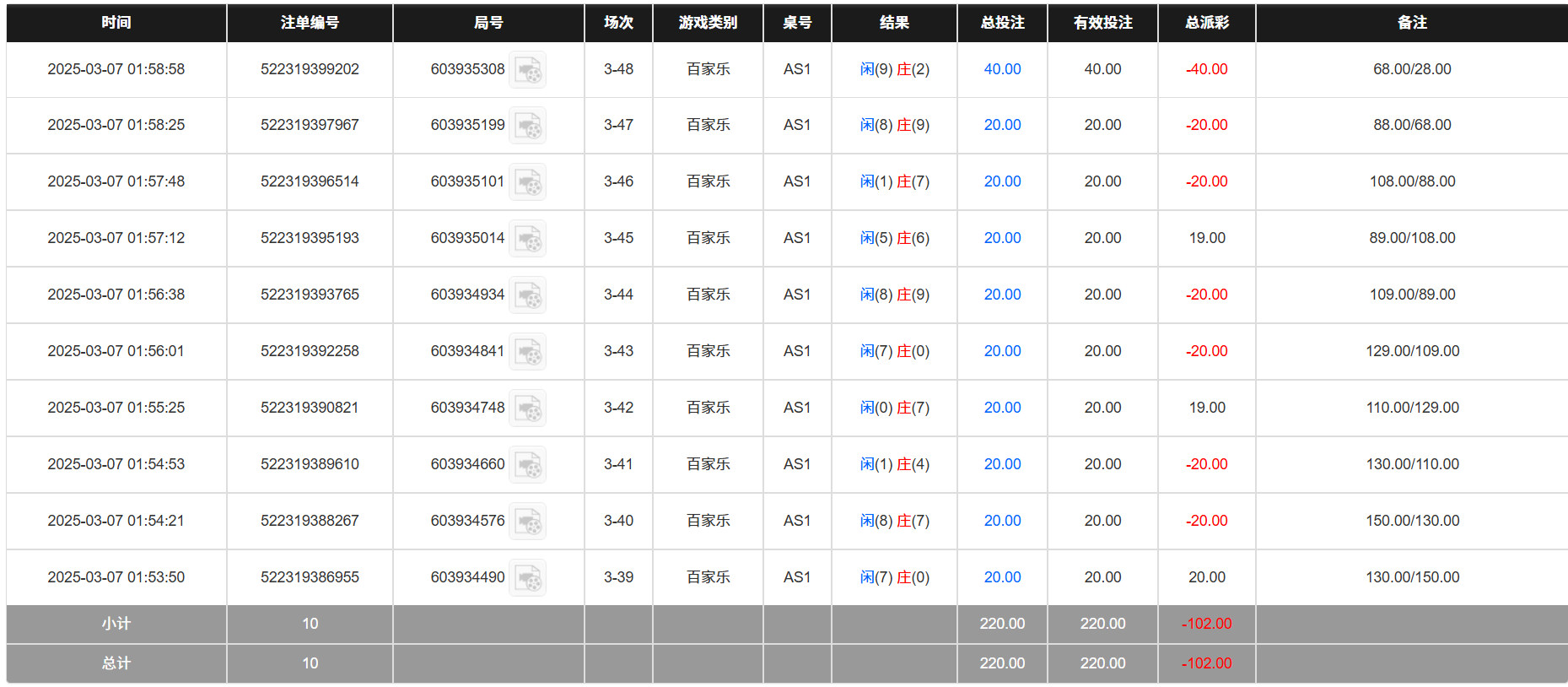Open the video replay for round 603935101
Viewport: 1568px width, 687px height.
pyautogui.click(x=528, y=182)
